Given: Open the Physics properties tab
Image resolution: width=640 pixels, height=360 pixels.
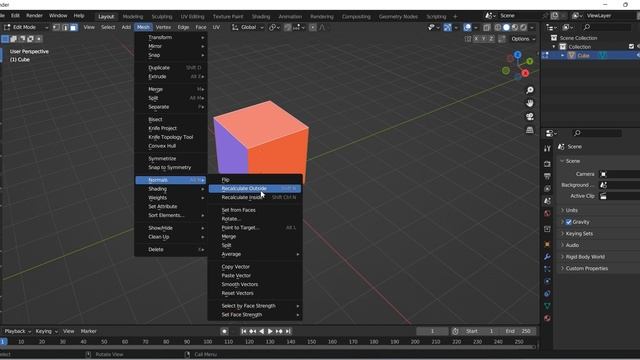Looking at the screenshot, I should pyautogui.click(x=547, y=281).
